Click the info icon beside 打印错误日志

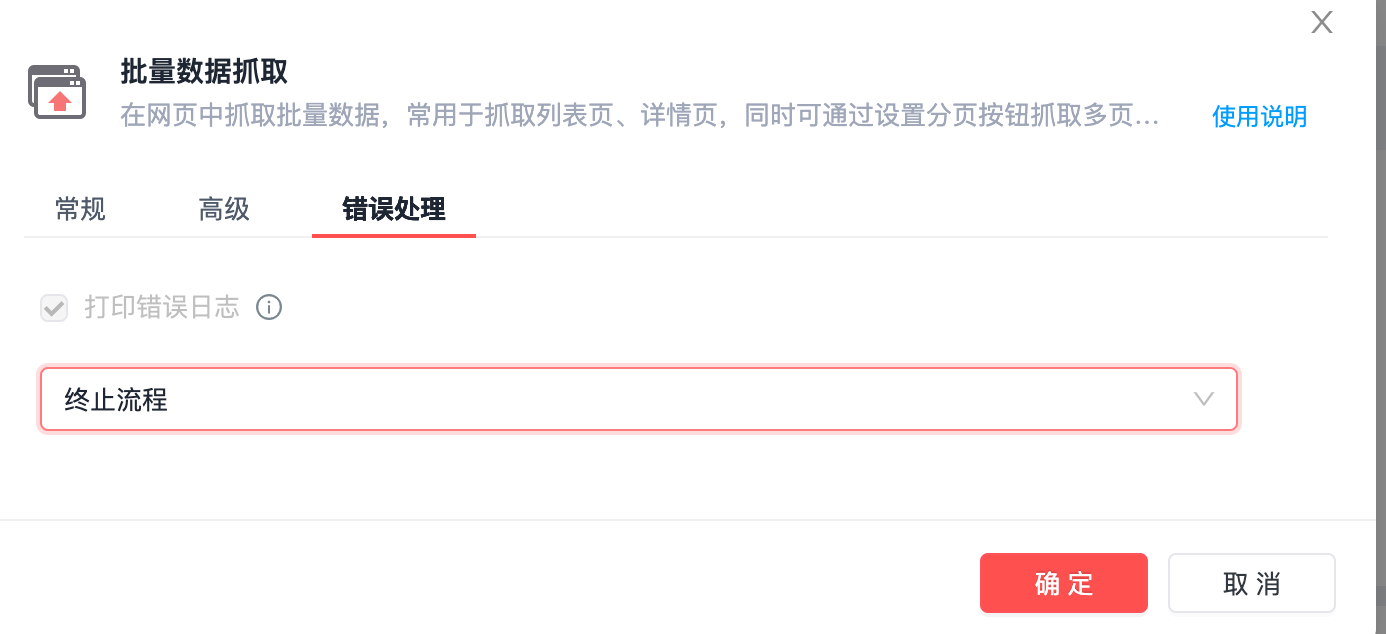click(x=269, y=307)
